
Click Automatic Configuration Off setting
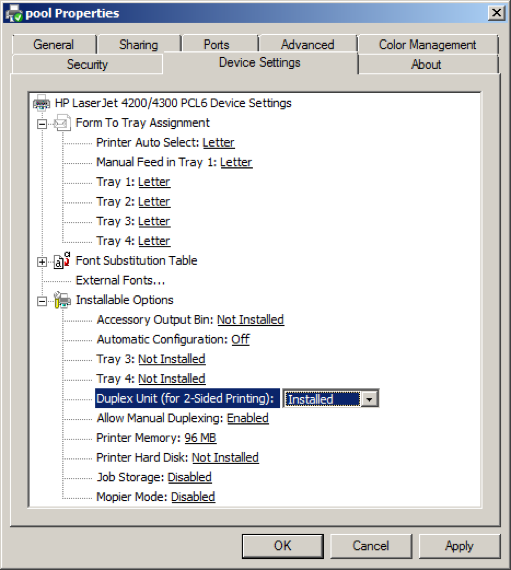241,340
